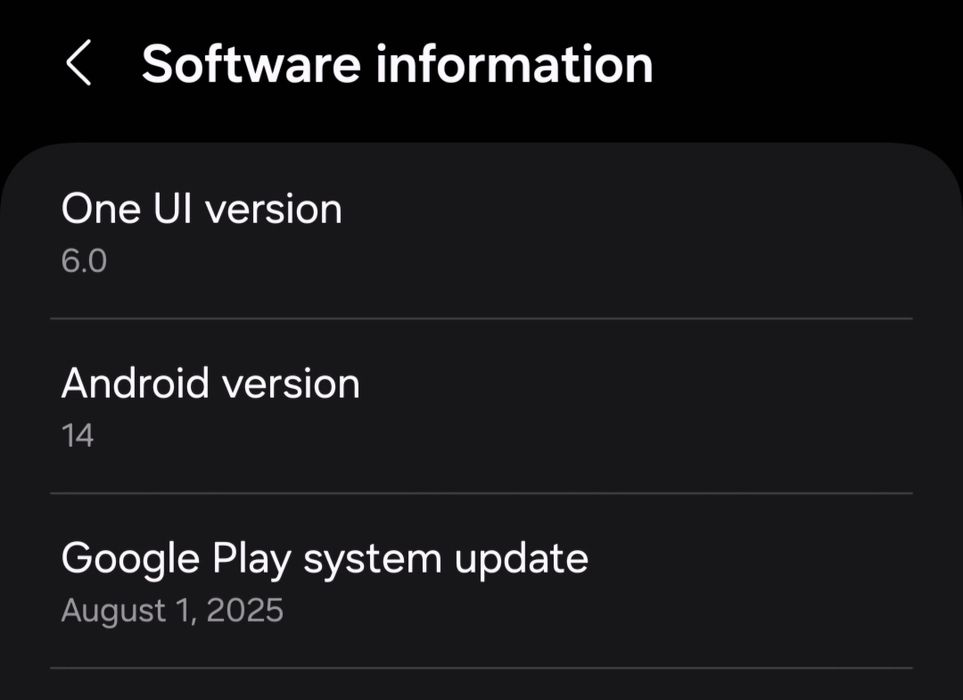
Task: Open Google Play system update
Action: 324,558
